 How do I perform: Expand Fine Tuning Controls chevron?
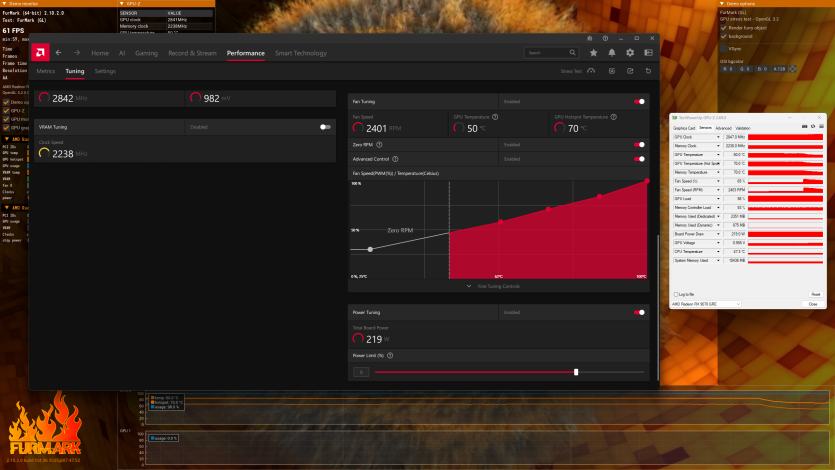[x=469, y=286]
